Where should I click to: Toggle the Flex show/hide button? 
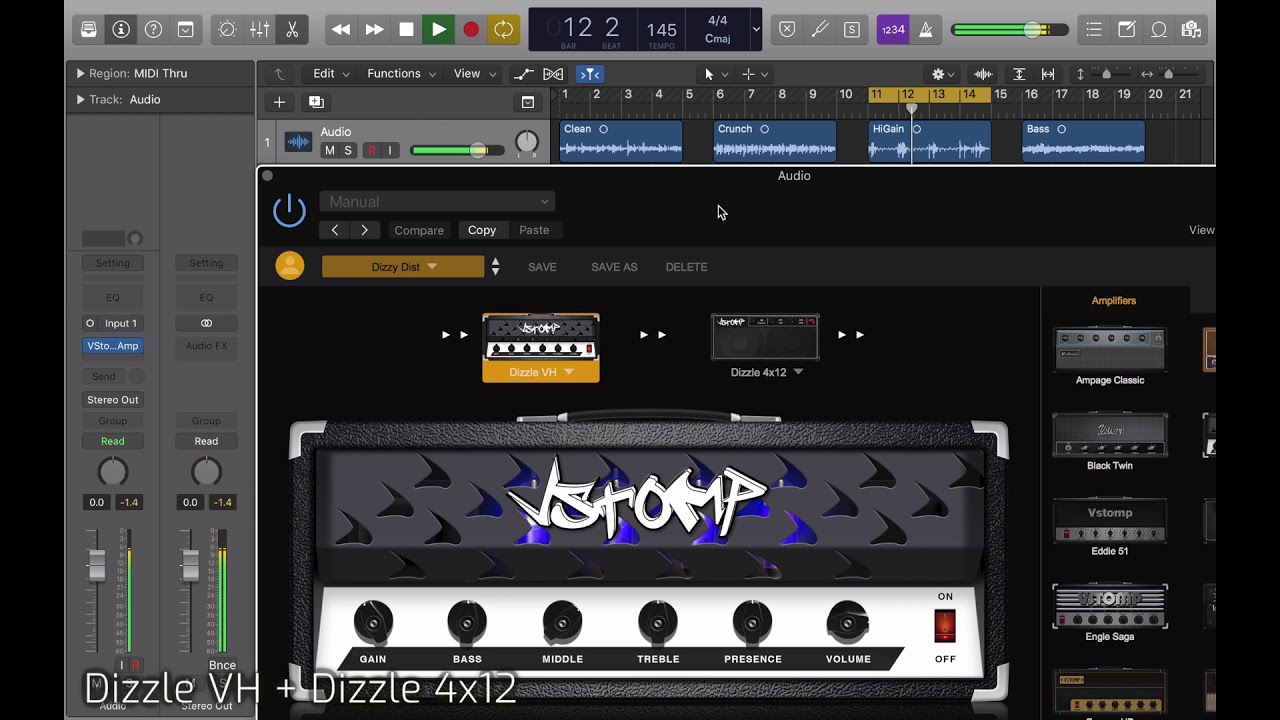pos(553,74)
